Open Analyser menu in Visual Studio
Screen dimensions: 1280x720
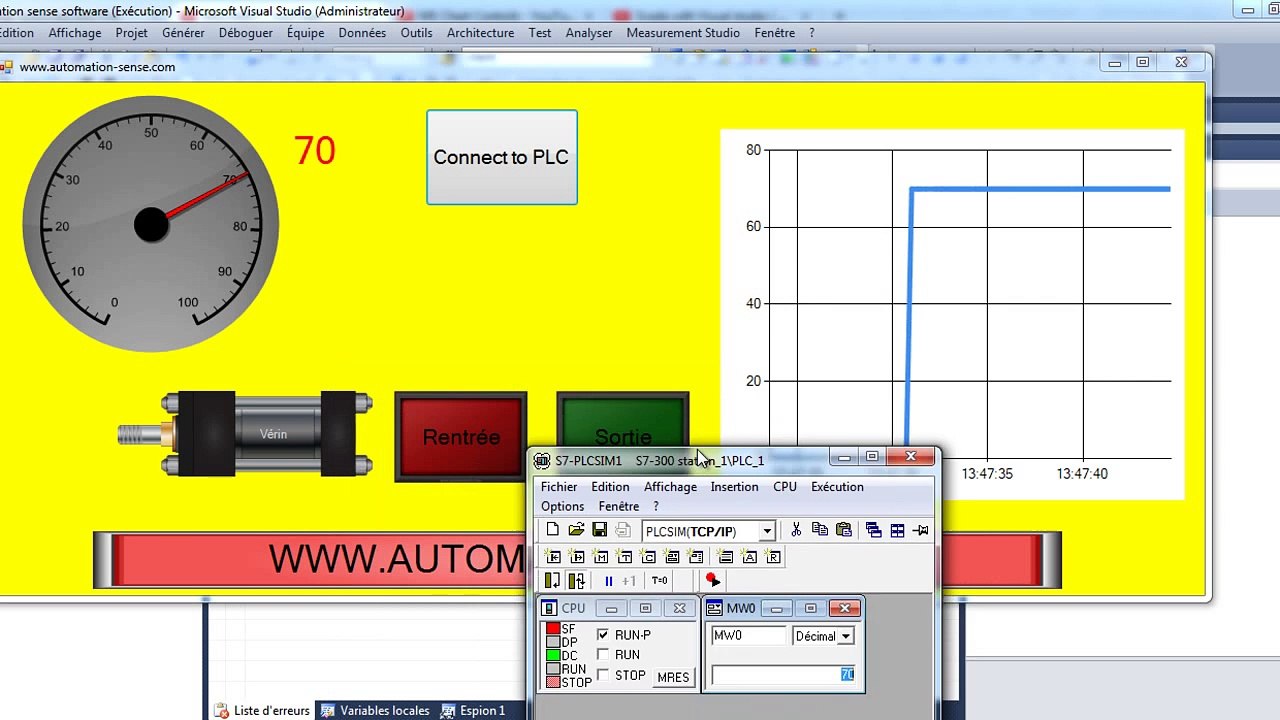(589, 33)
